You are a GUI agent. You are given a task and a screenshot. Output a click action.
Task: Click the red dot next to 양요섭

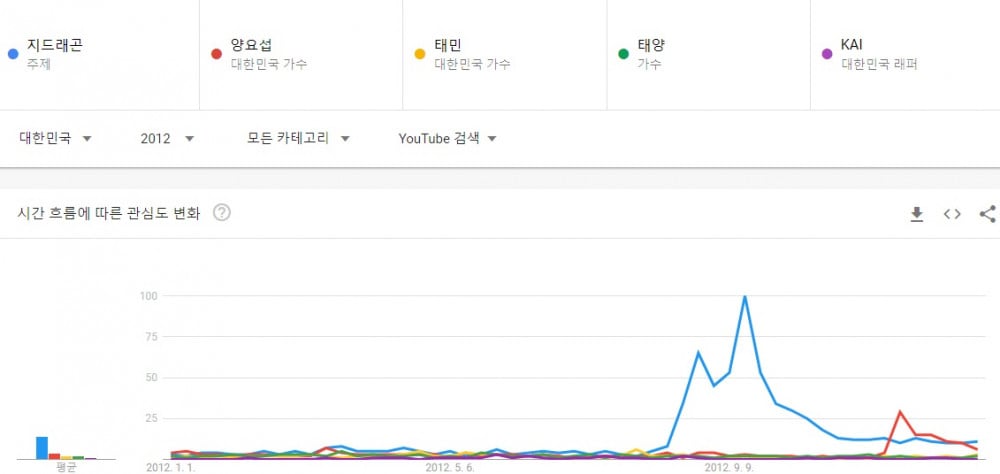216,54
